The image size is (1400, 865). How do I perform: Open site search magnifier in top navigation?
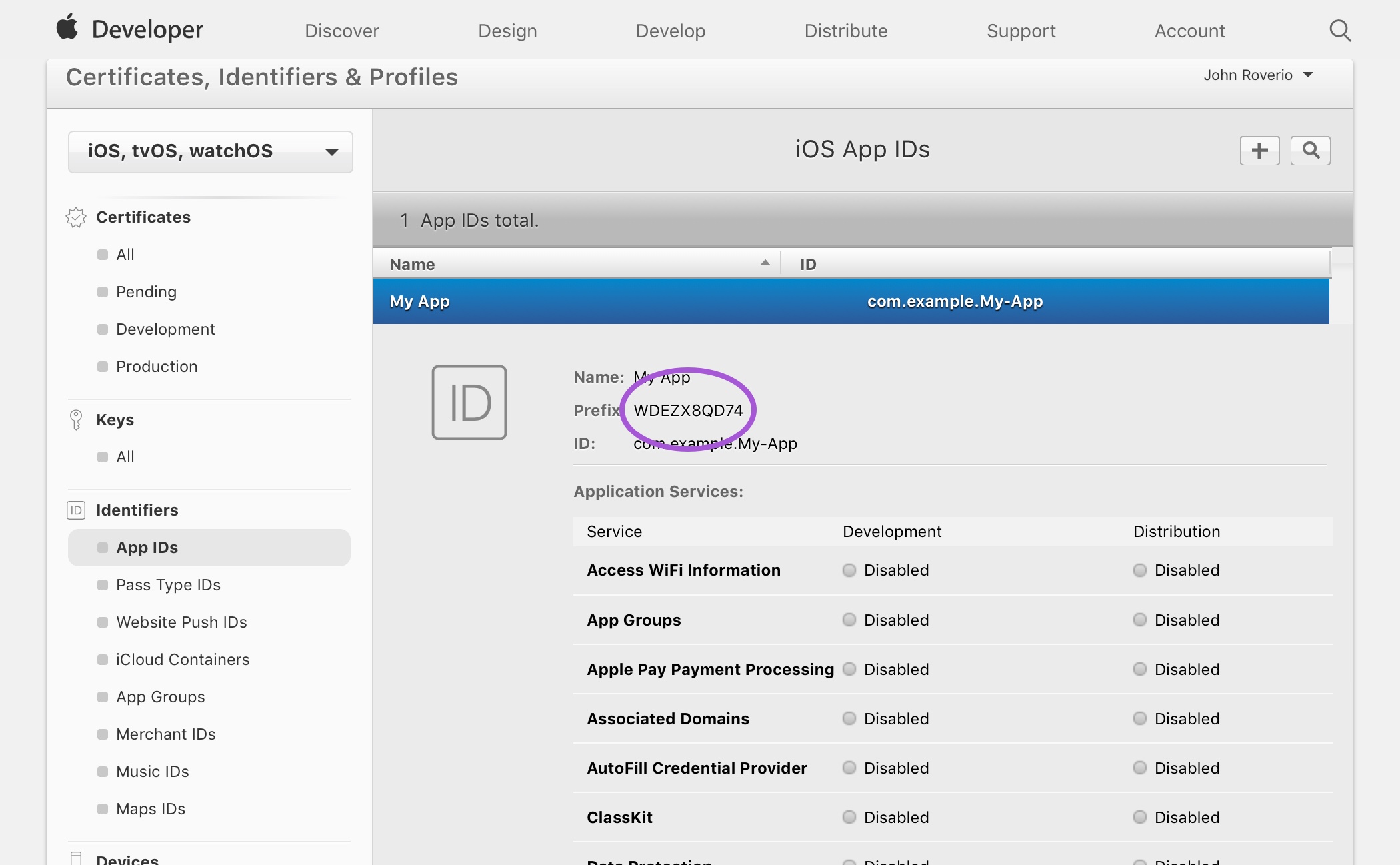pyautogui.click(x=1339, y=31)
